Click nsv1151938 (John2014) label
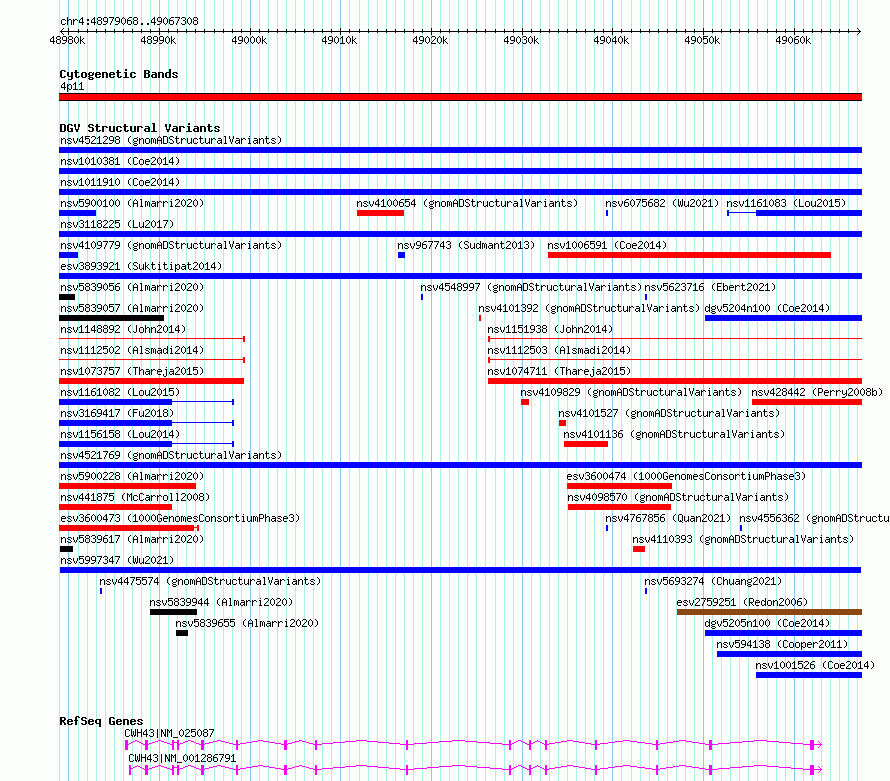The image size is (890, 781). click(550, 329)
